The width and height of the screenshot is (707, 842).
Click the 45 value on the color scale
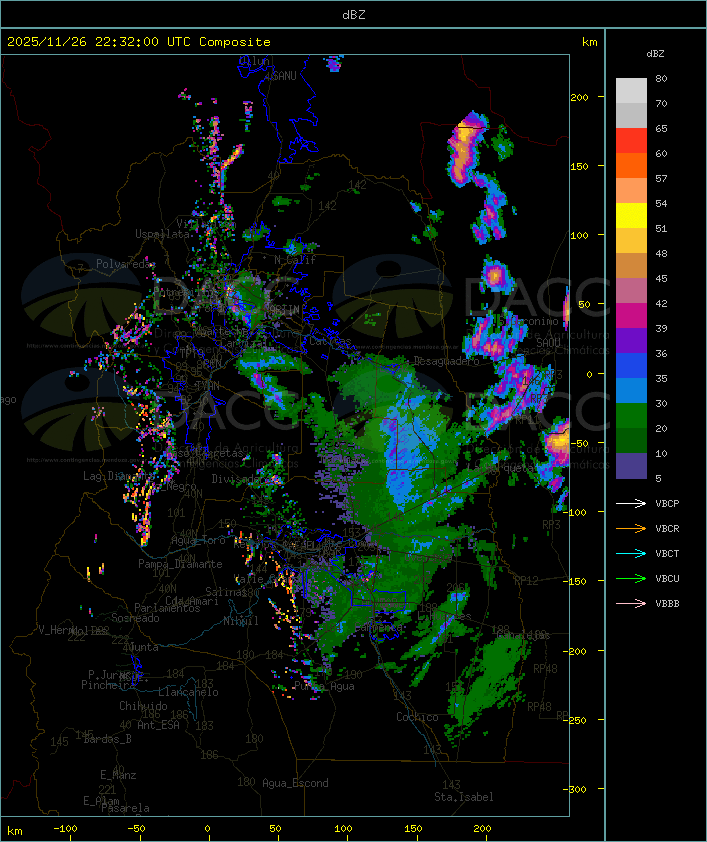coord(661,278)
